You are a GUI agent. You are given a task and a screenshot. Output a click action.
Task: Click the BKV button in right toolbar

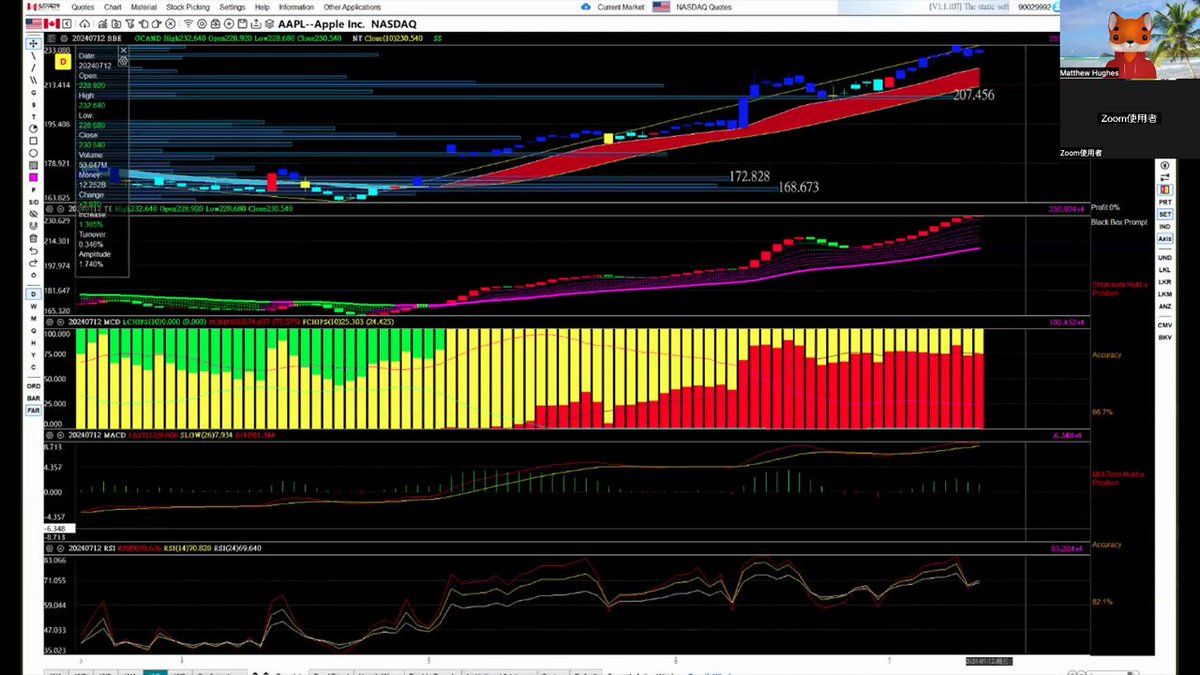coord(1165,338)
